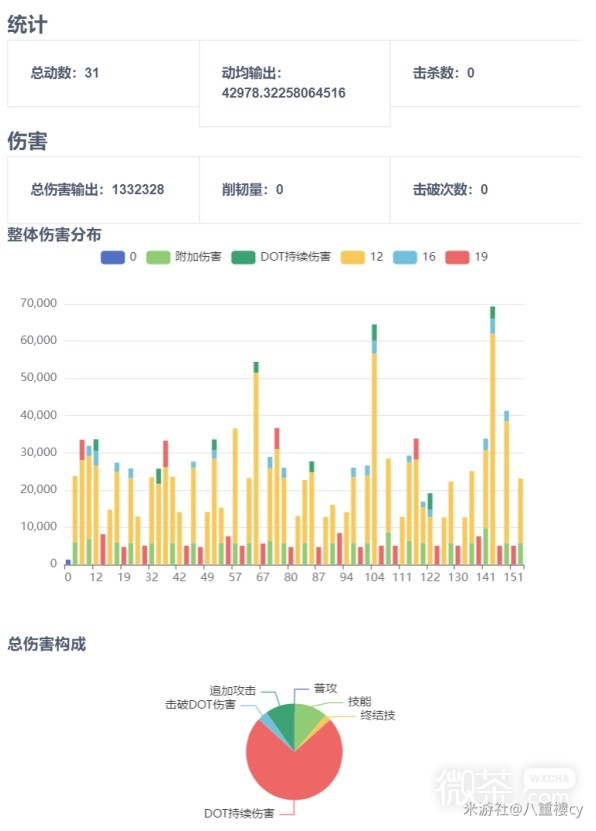Toggle the light blue '16' legend series
Image resolution: width=596 pixels, height=831 pixels.
tap(414, 257)
